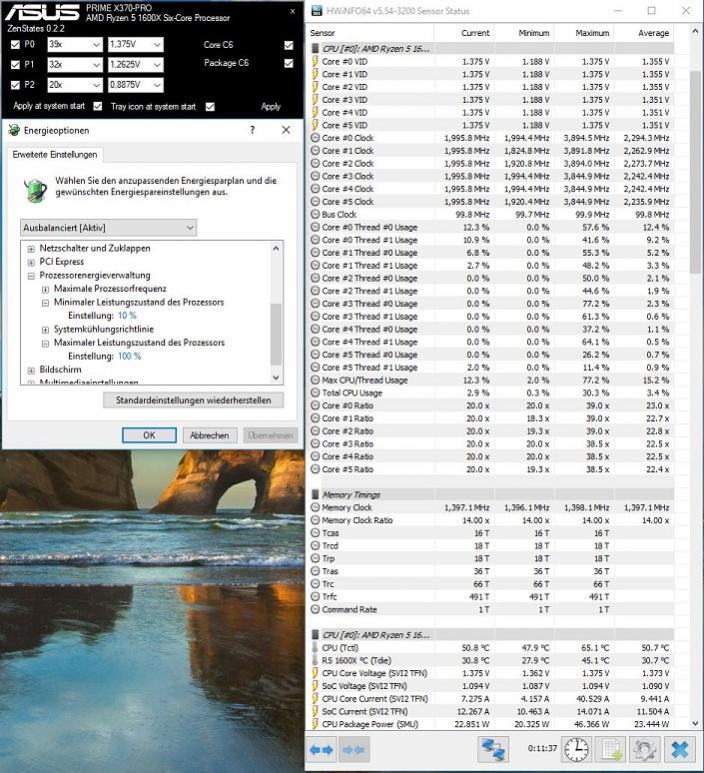Viewport: 704px width, 773px height.
Task: Click CPU Package Power lightning icon
Action: point(316,724)
